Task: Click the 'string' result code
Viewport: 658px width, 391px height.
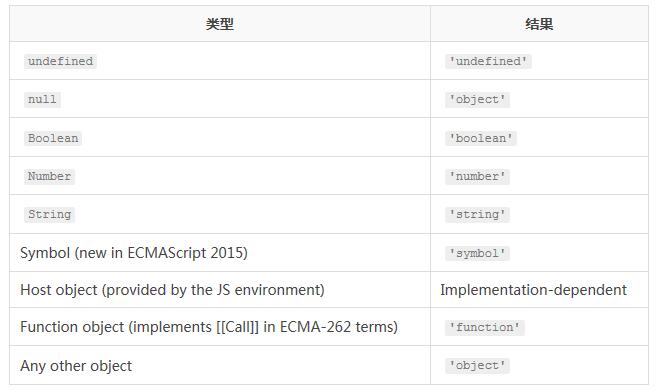Action: tap(478, 215)
